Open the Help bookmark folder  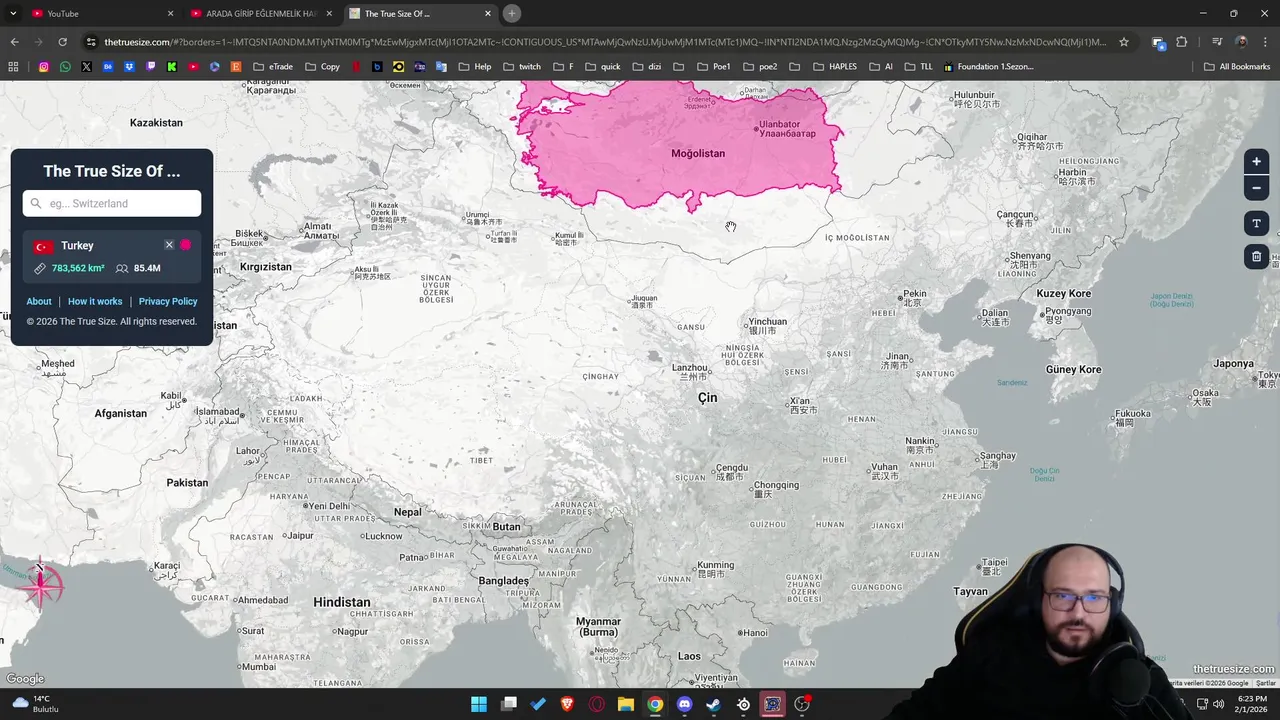475,67
